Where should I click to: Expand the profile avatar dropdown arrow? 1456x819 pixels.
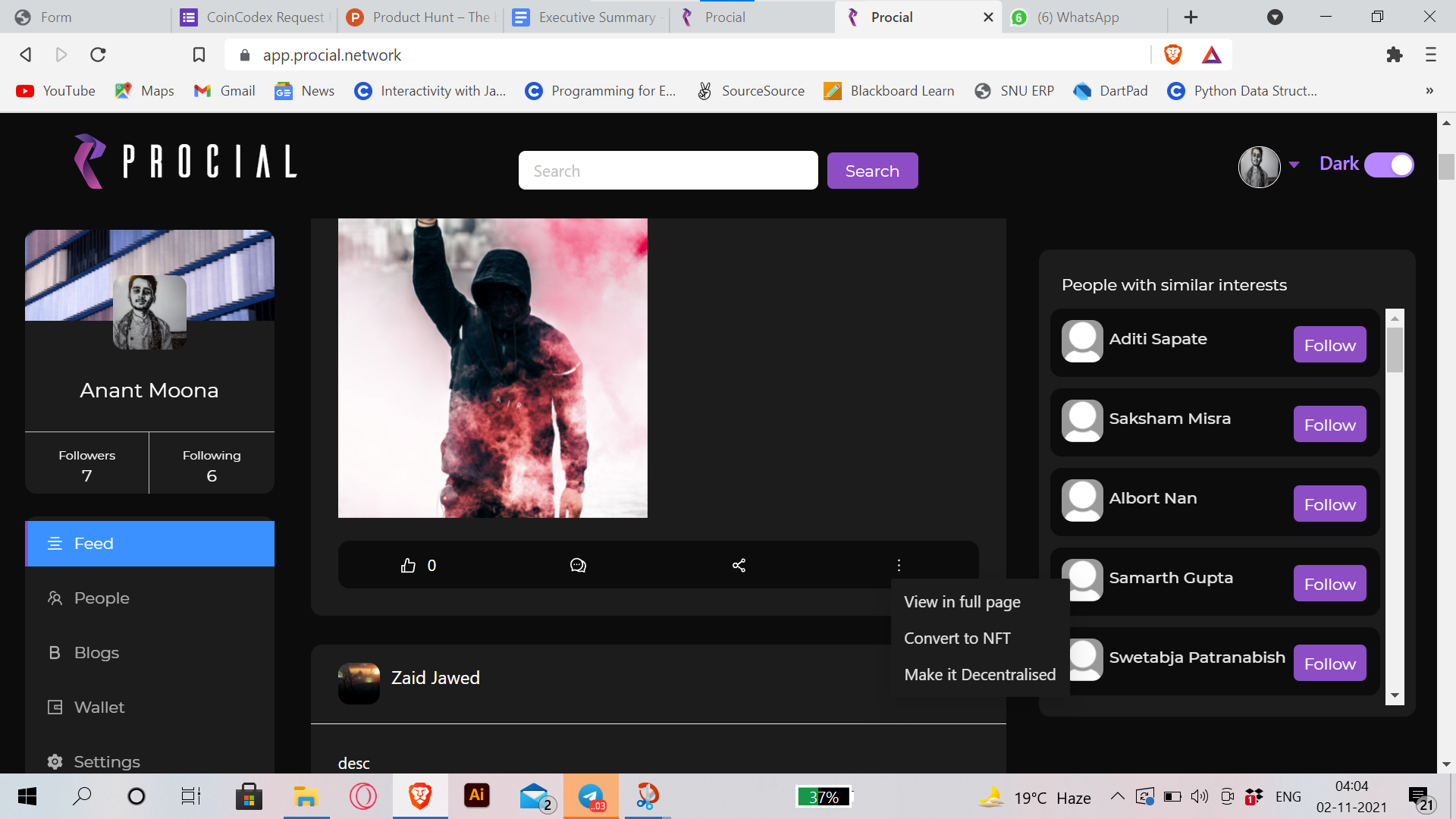pyautogui.click(x=1294, y=165)
